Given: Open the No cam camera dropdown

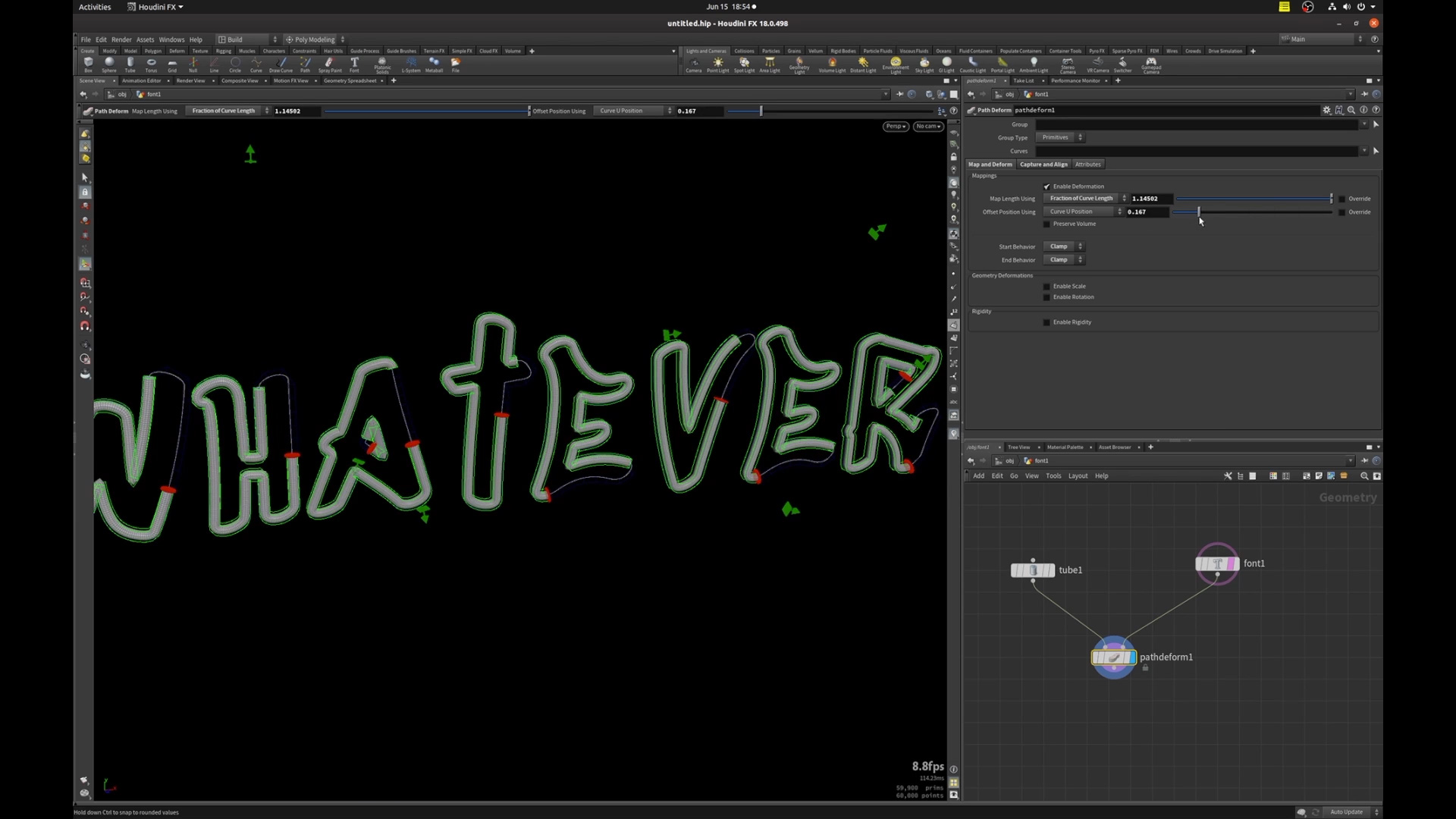Looking at the screenshot, I should pos(928,127).
